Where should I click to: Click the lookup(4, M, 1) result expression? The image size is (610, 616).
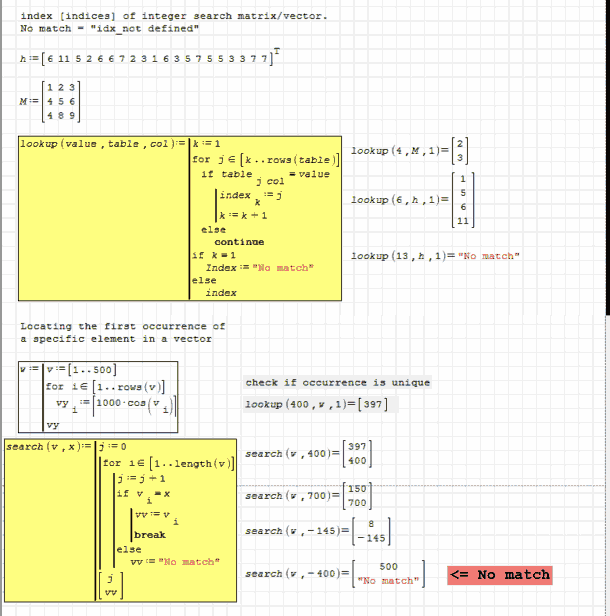point(408,150)
